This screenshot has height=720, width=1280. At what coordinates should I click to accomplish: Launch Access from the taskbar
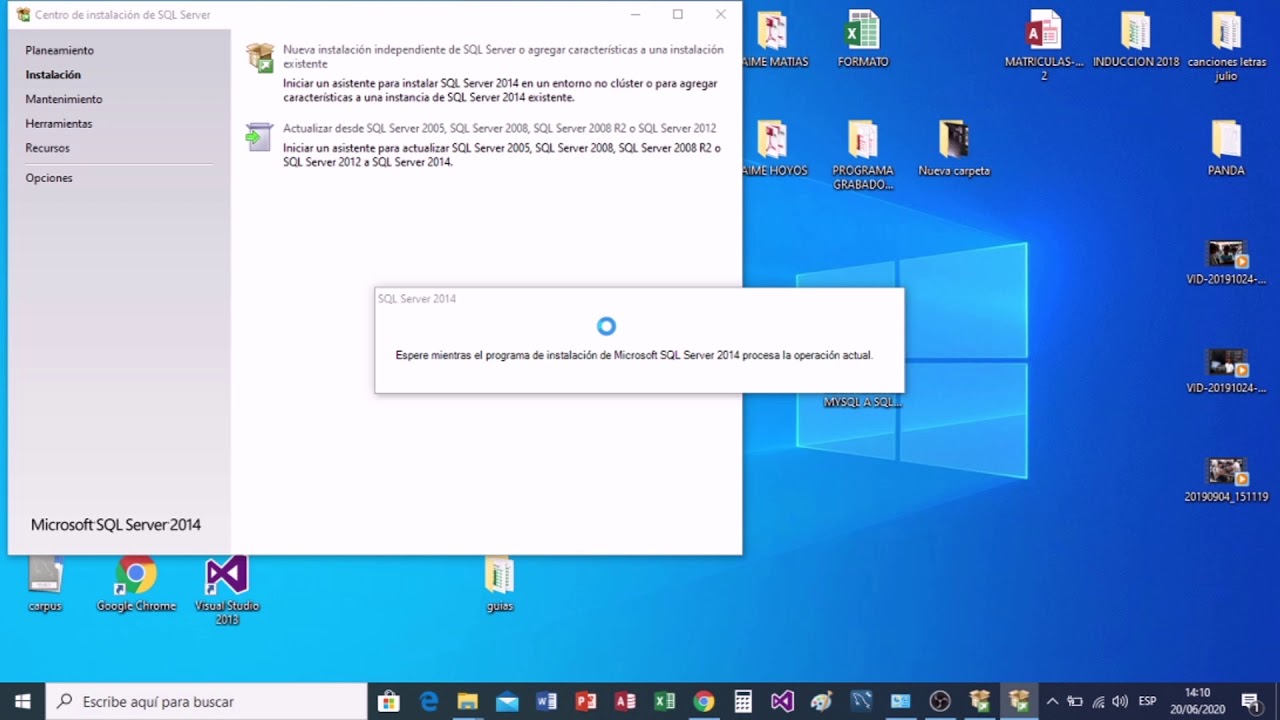tap(625, 701)
